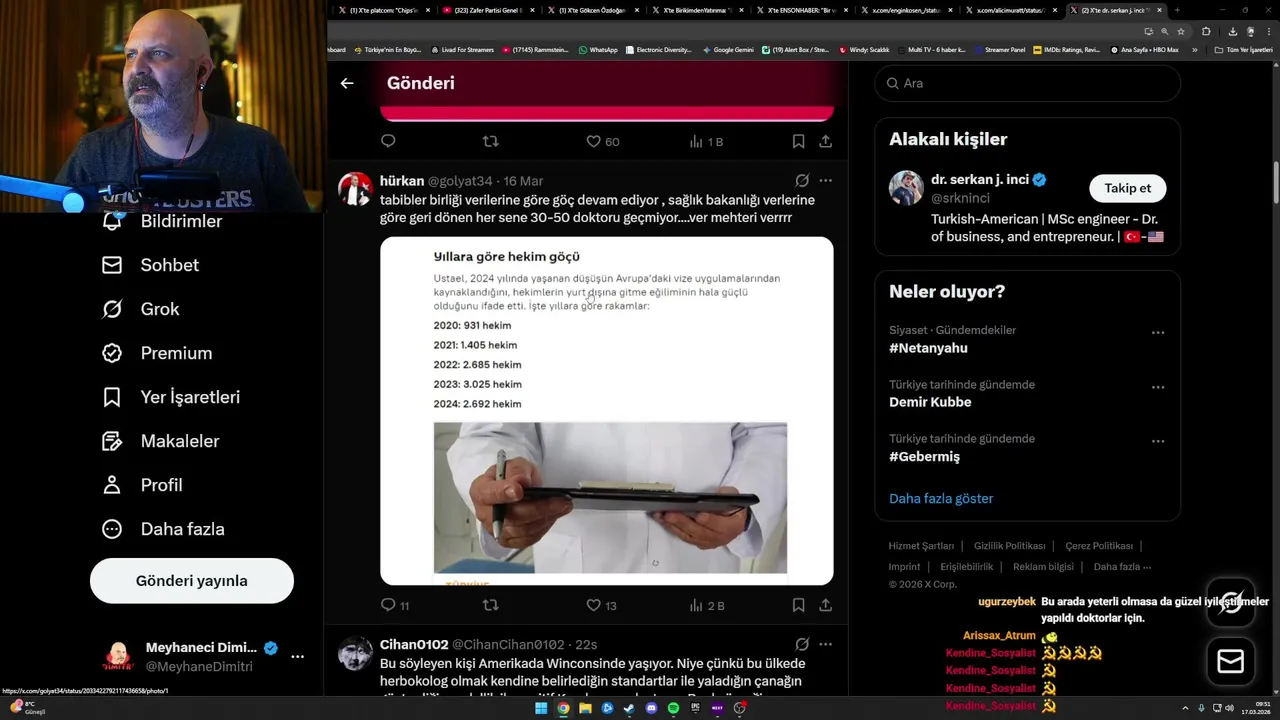1280x720 pixels.
Task: Share the top post with 60 likes
Action: point(825,142)
